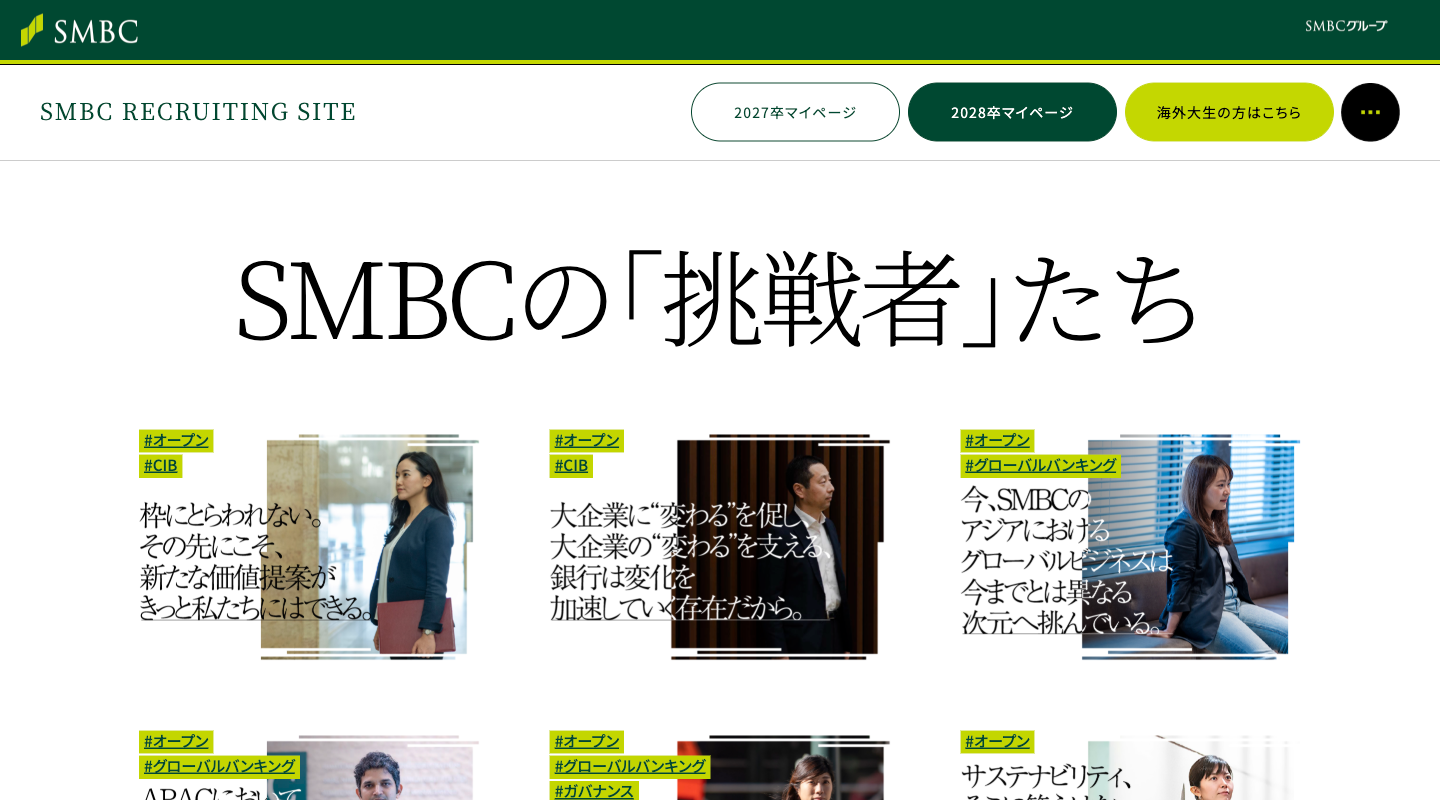Viewport: 1440px width, 800px height.
Task: Select #オープン tag above 今、SMBCの card
Action: coord(997,440)
